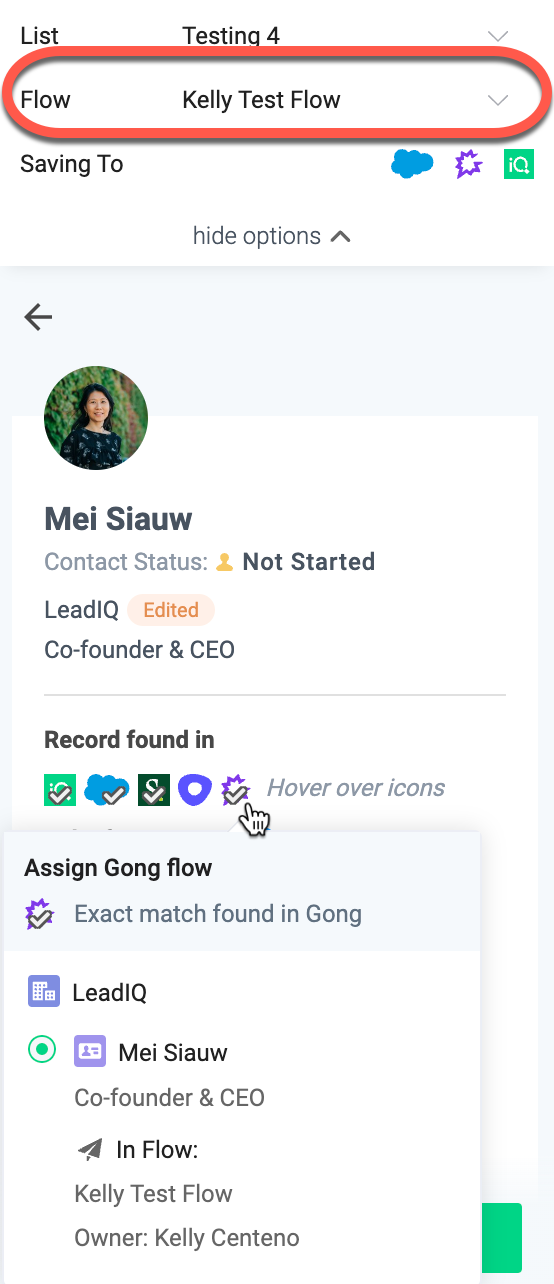The width and height of the screenshot is (554, 1284).
Task: Click the Kelly Test Flow text in popup
Action: pos(153,1194)
